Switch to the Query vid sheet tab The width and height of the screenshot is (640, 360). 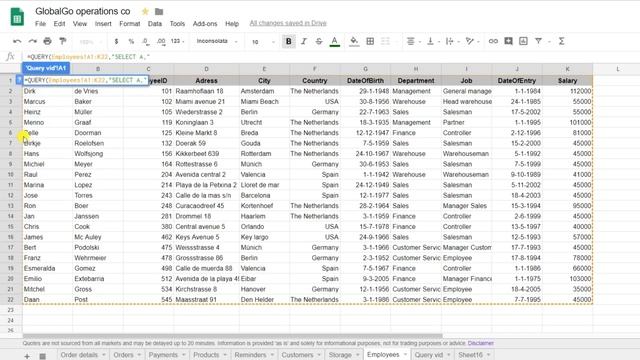coord(432,355)
